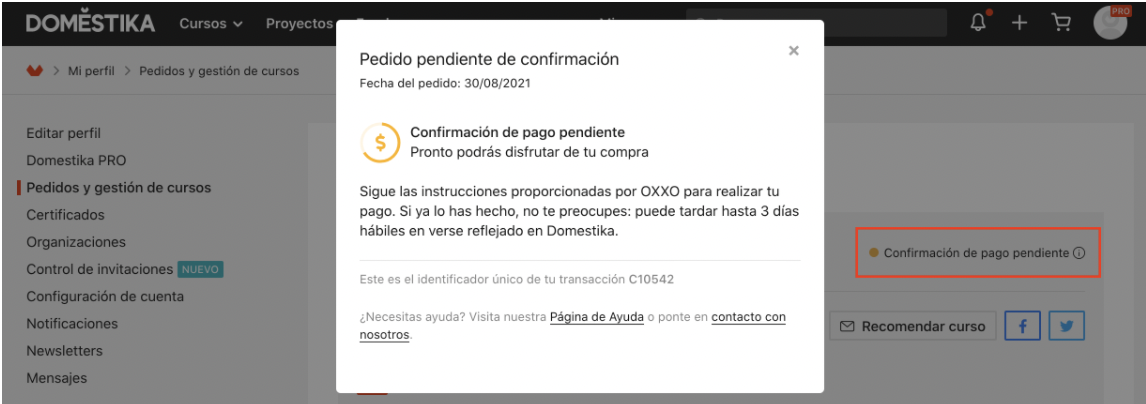Follow the Página de Ayuda link

pos(596,318)
